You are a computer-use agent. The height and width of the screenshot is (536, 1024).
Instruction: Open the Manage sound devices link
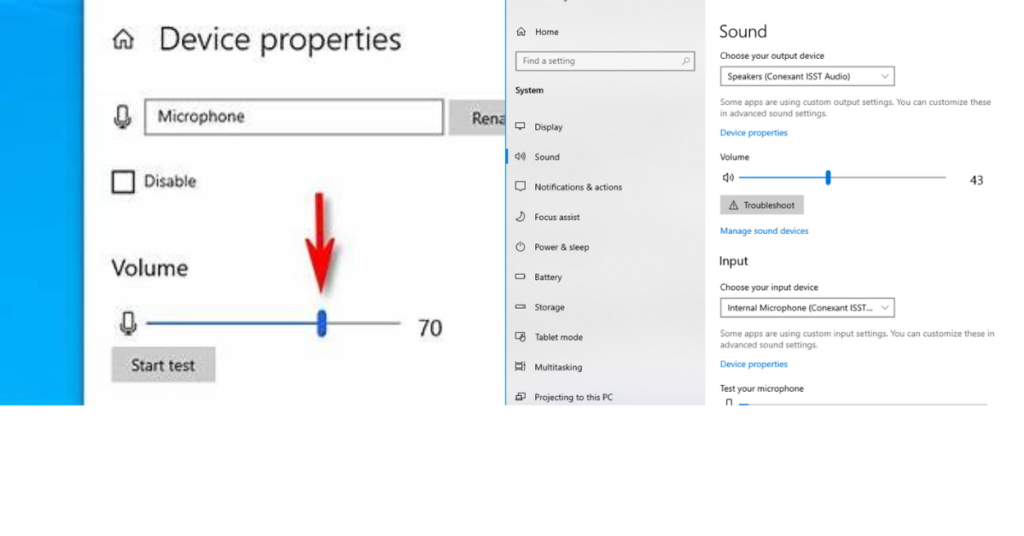764,231
